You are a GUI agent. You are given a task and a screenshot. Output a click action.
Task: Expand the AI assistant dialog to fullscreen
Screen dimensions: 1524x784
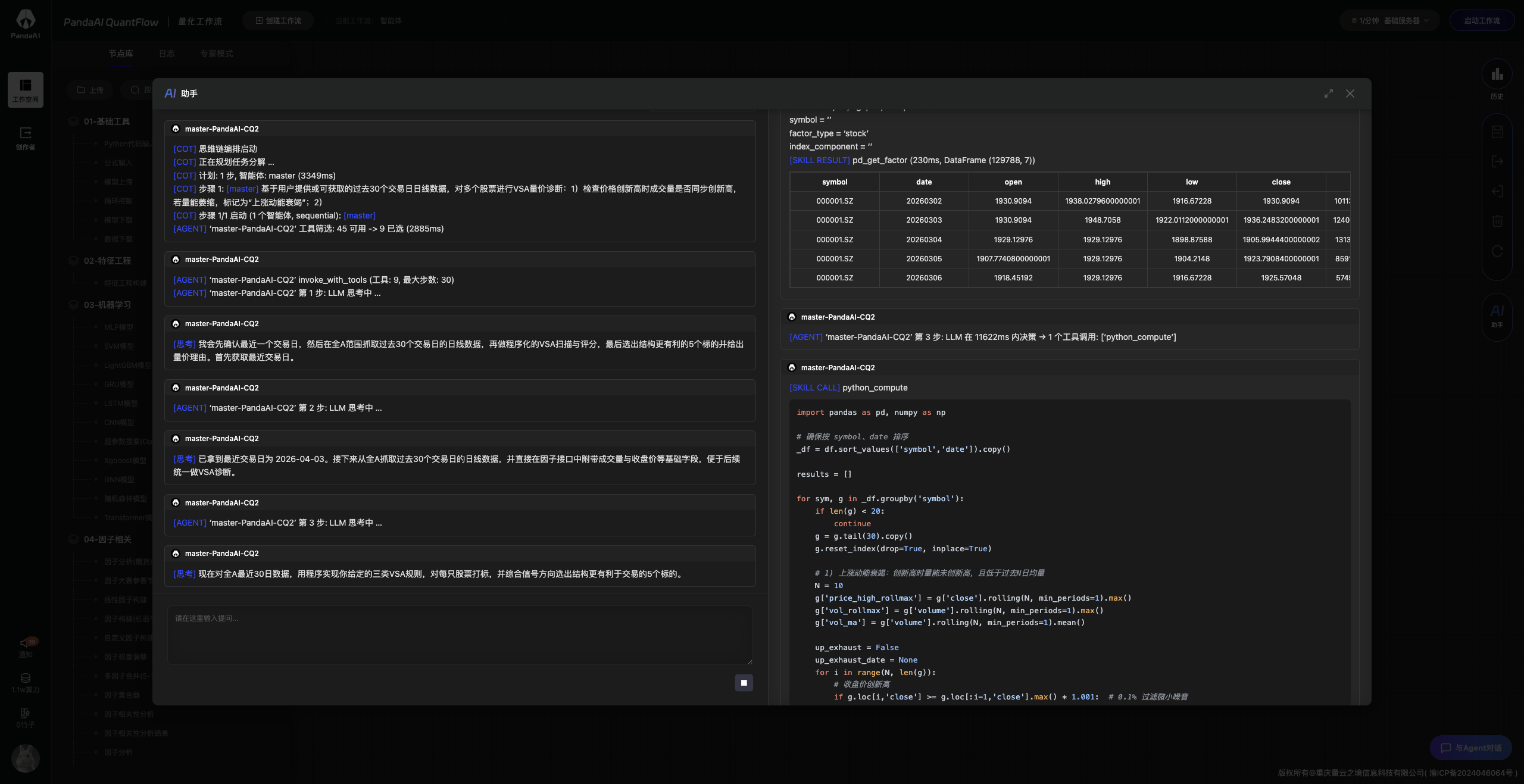(1329, 93)
